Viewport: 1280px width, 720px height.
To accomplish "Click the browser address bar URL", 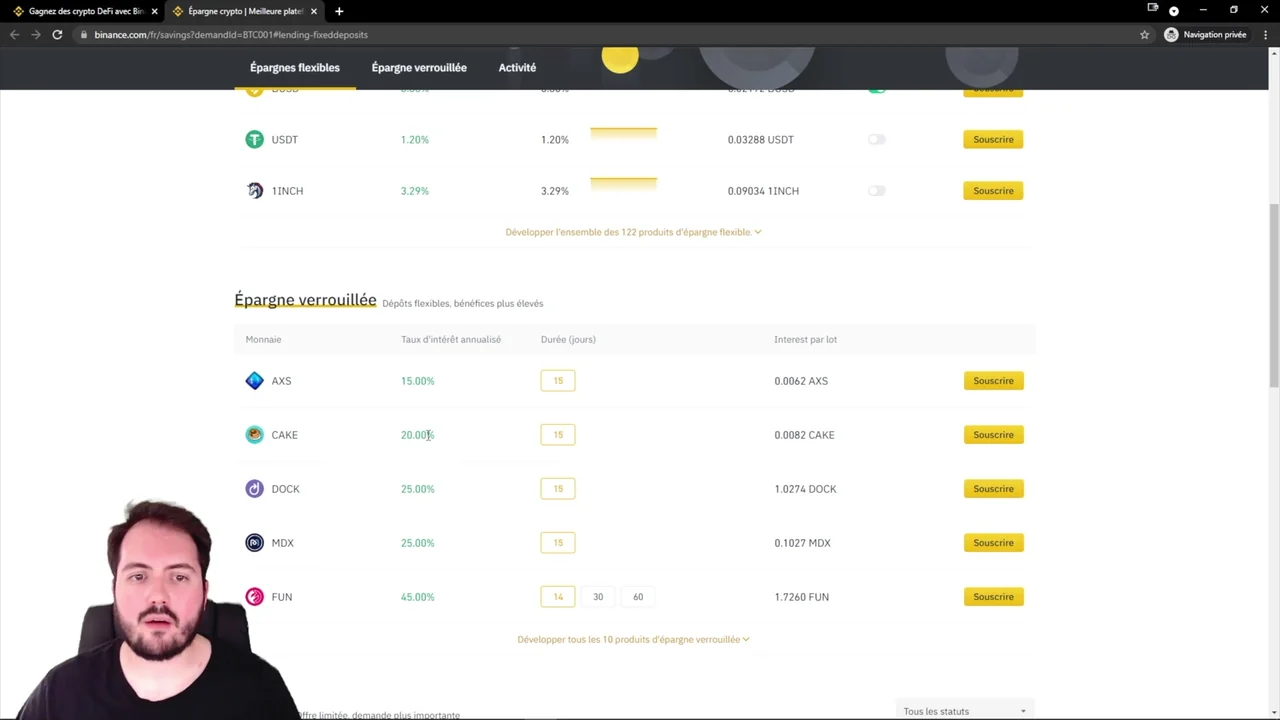I will 231,34.
